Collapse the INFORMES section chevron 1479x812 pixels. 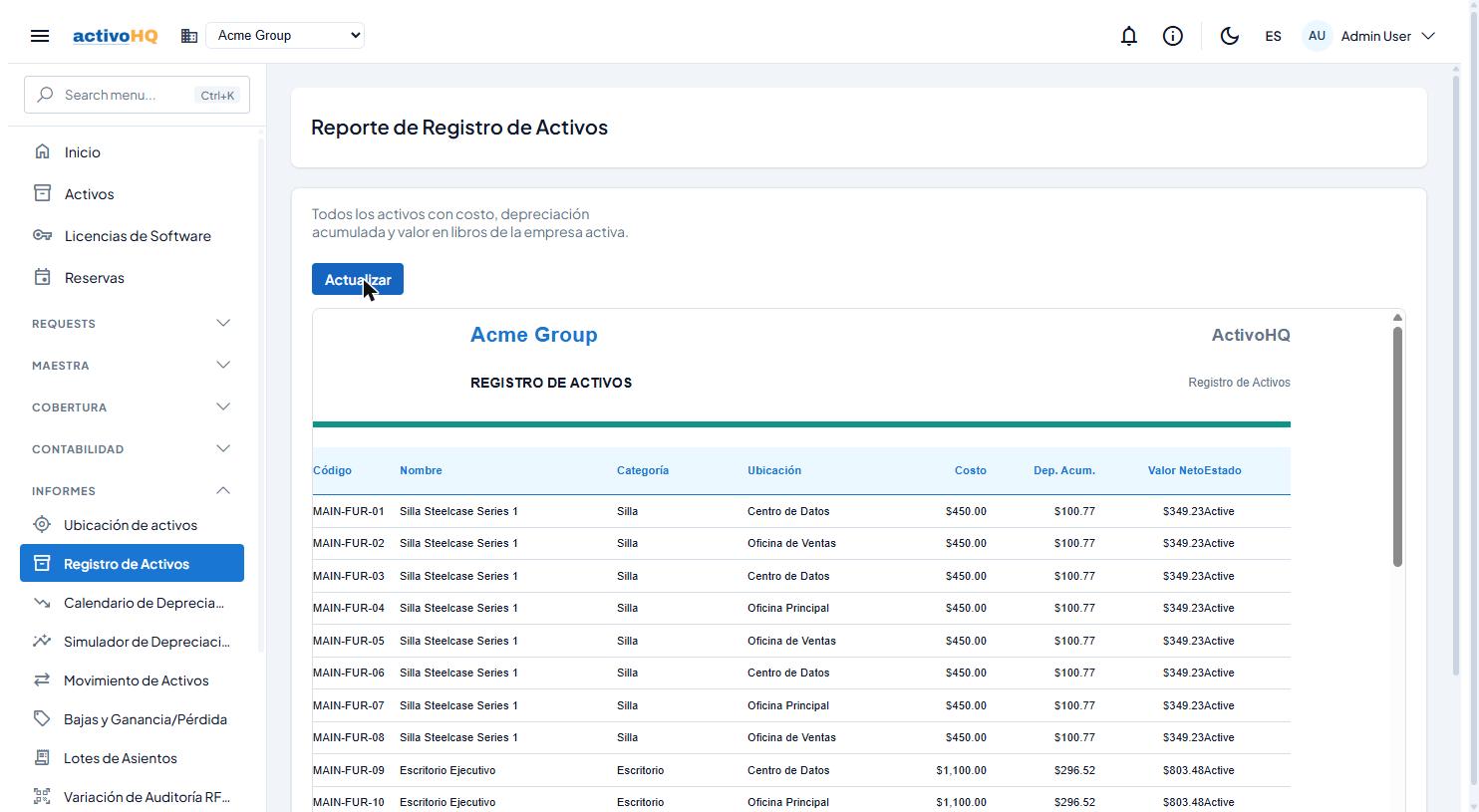click(x=223, y=490)
